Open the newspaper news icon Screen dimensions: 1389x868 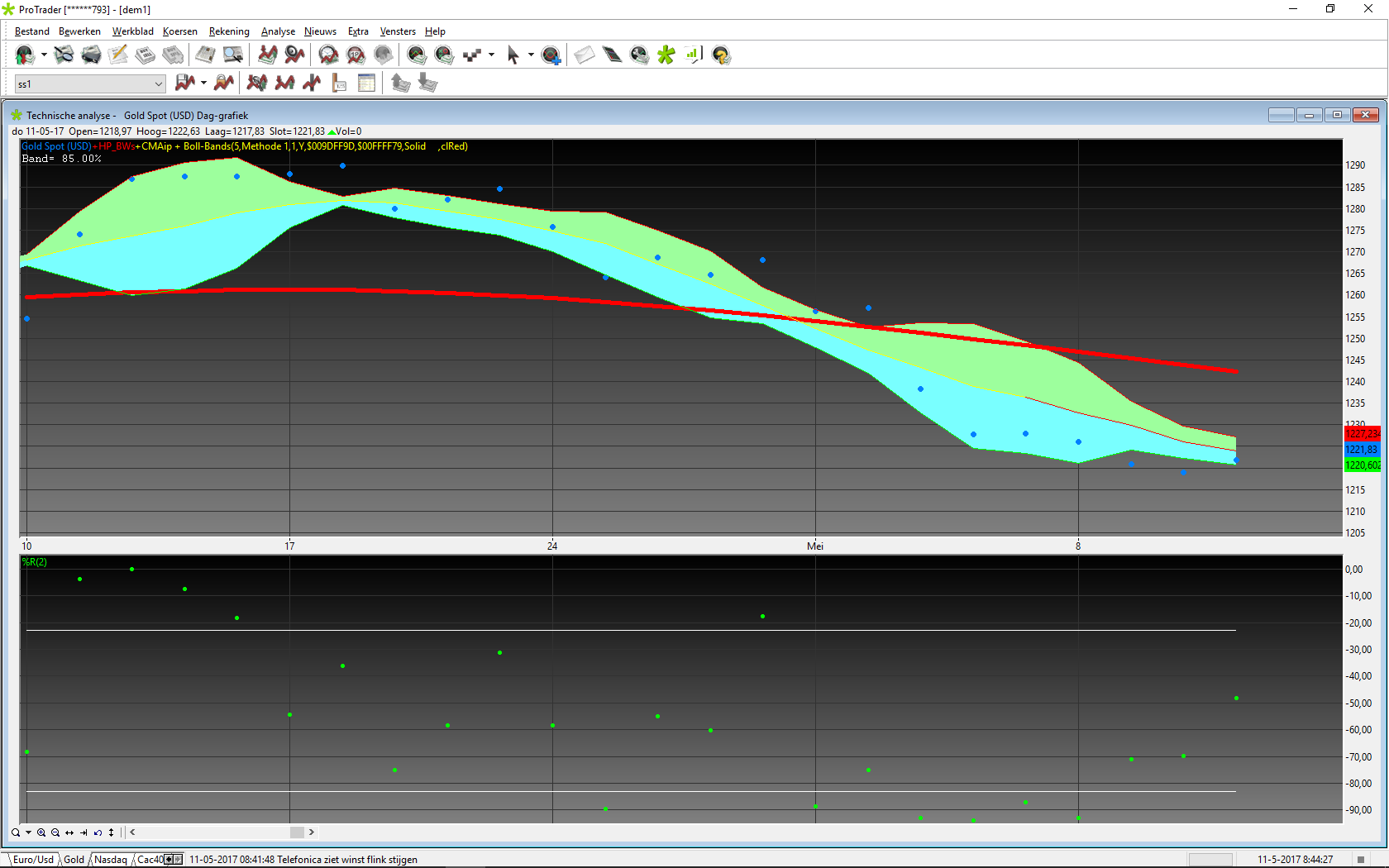pos(205,55)
